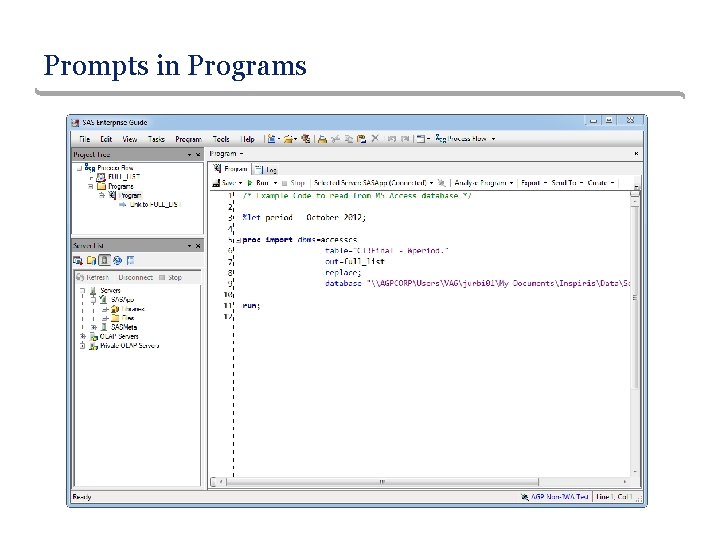
Task: Click the Data Exploration History pane icon
Action: 130,261
